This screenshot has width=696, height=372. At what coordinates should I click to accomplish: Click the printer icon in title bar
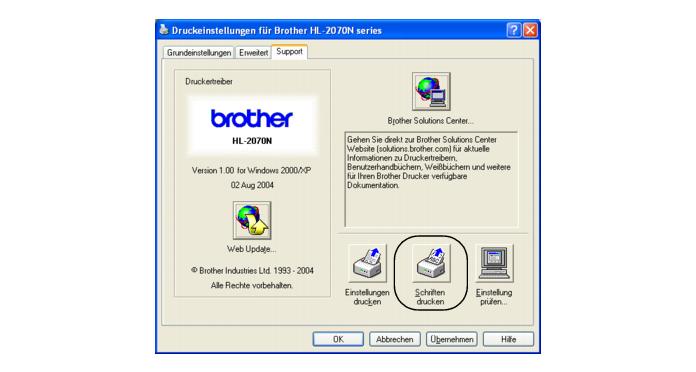164,30
